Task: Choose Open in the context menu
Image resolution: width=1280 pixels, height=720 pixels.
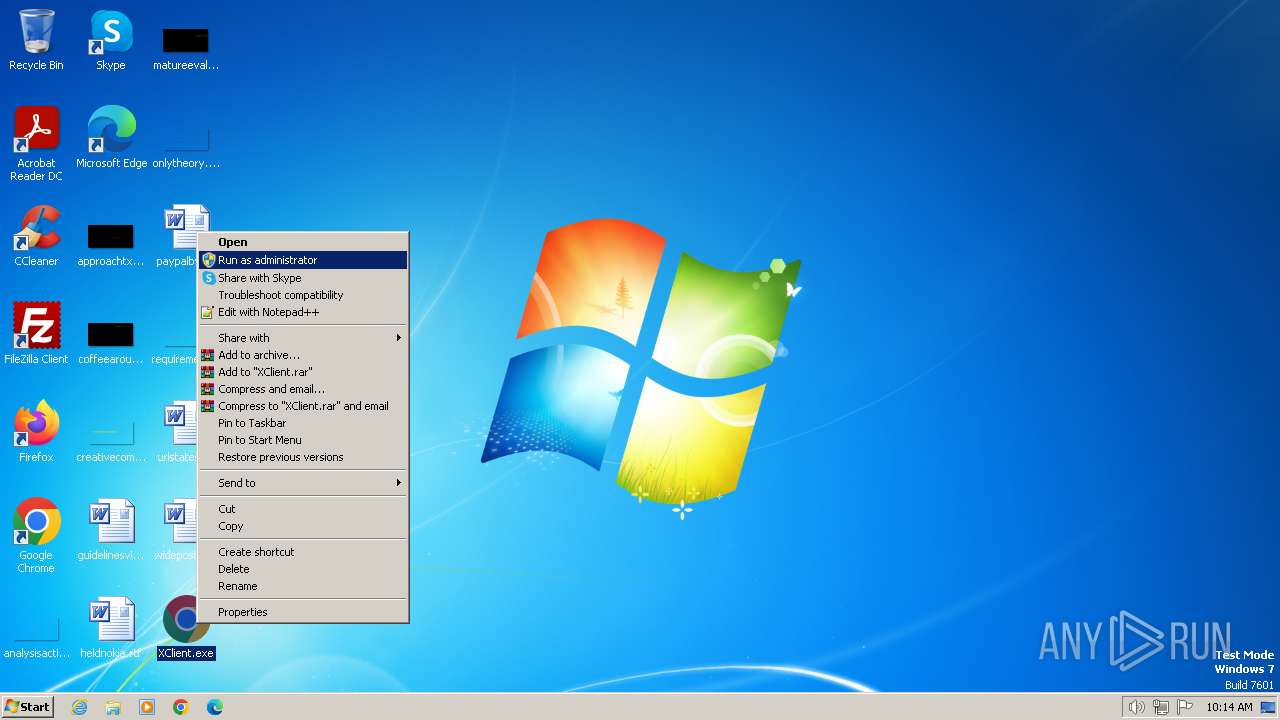Action: pyautogui.click(x=303, y=242)
